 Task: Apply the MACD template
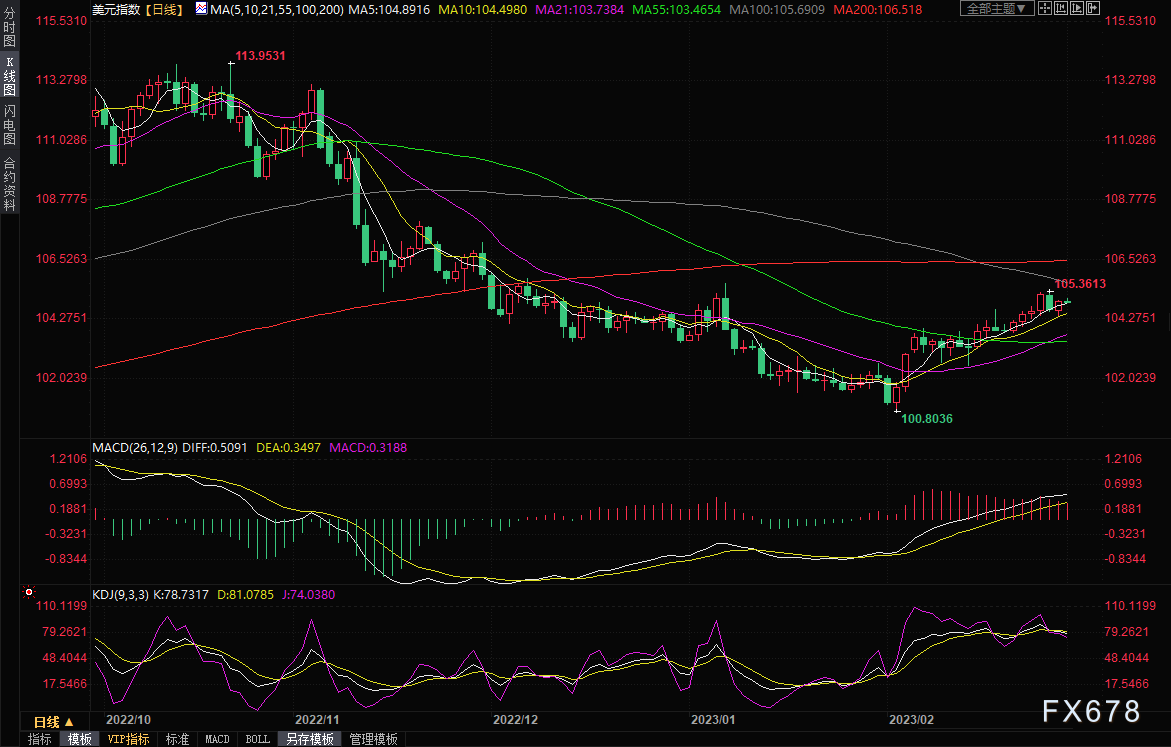[217, 739]
